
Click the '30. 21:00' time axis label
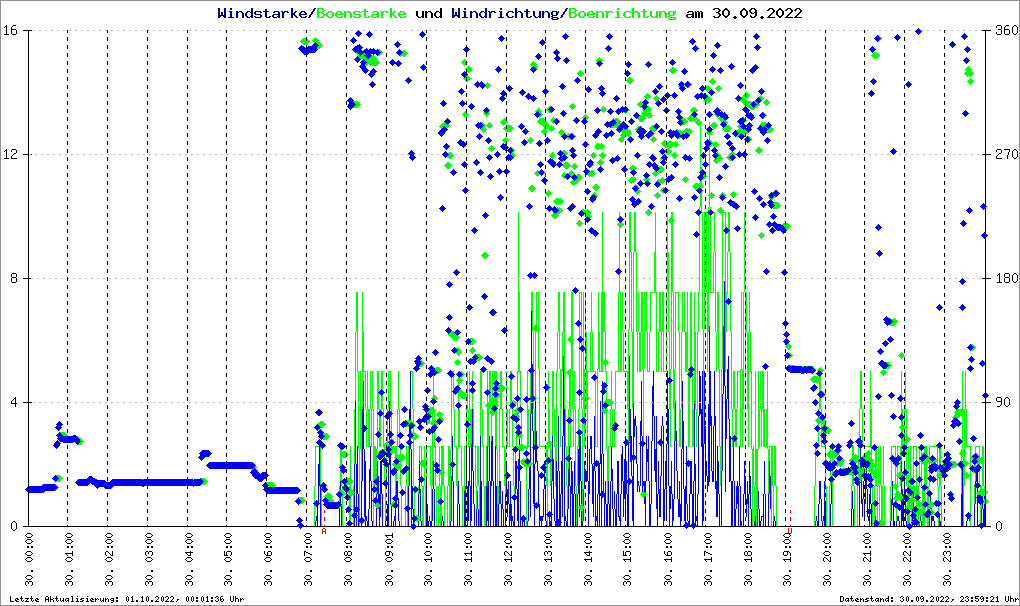tap(867, 560)
